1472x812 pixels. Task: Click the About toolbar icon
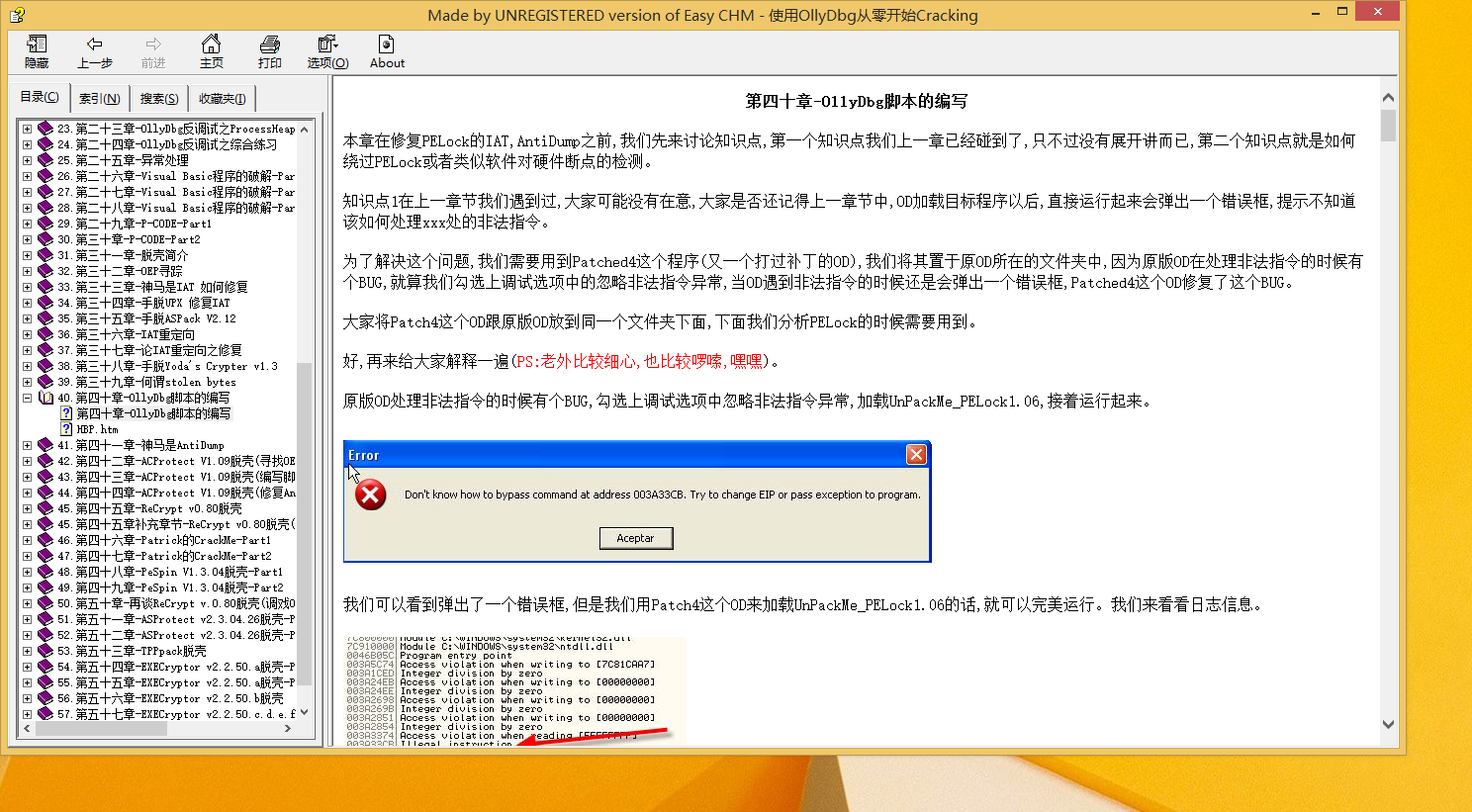click(x=387, y=51)
